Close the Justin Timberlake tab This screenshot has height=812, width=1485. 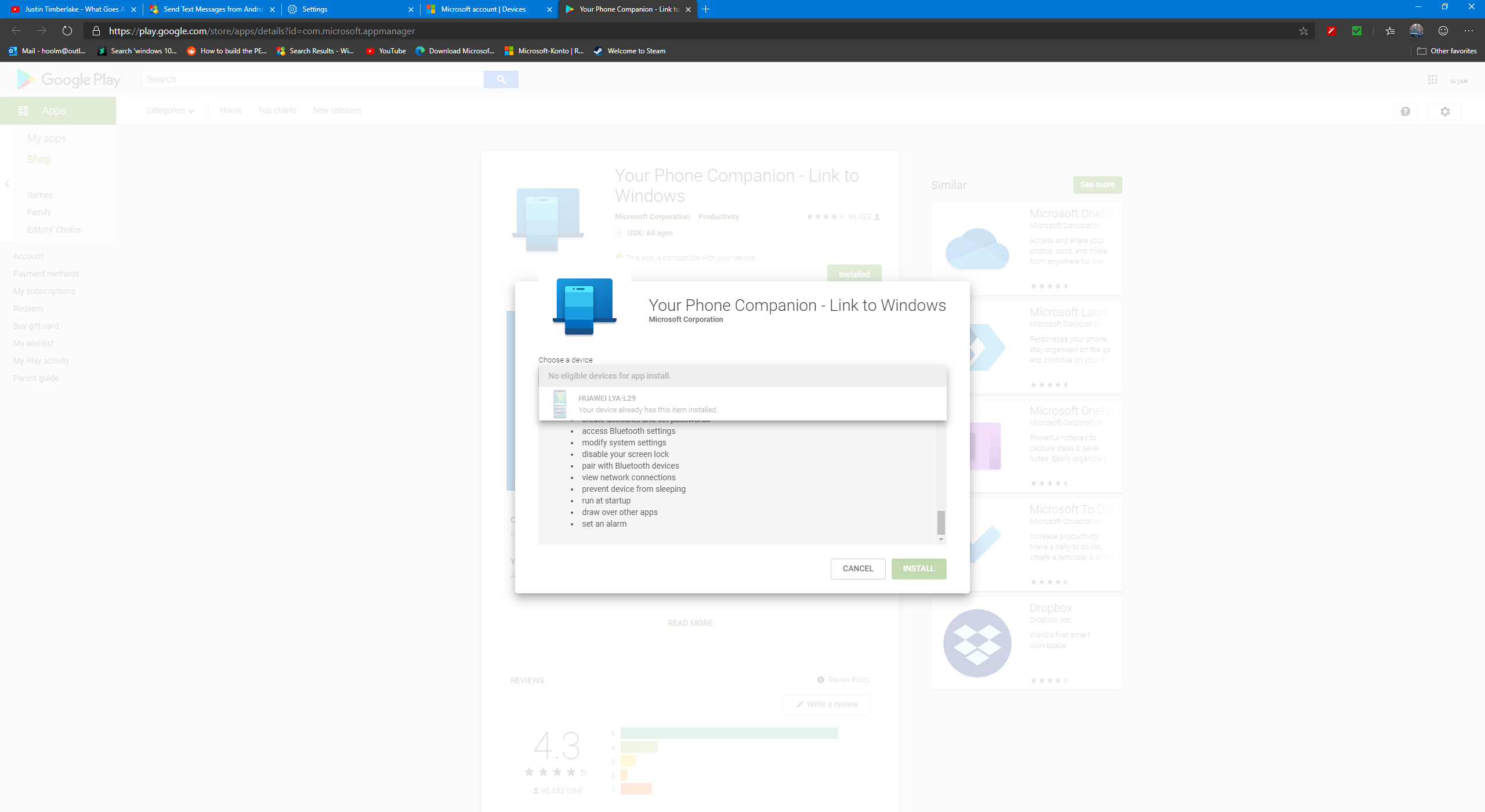pos(134,9)
